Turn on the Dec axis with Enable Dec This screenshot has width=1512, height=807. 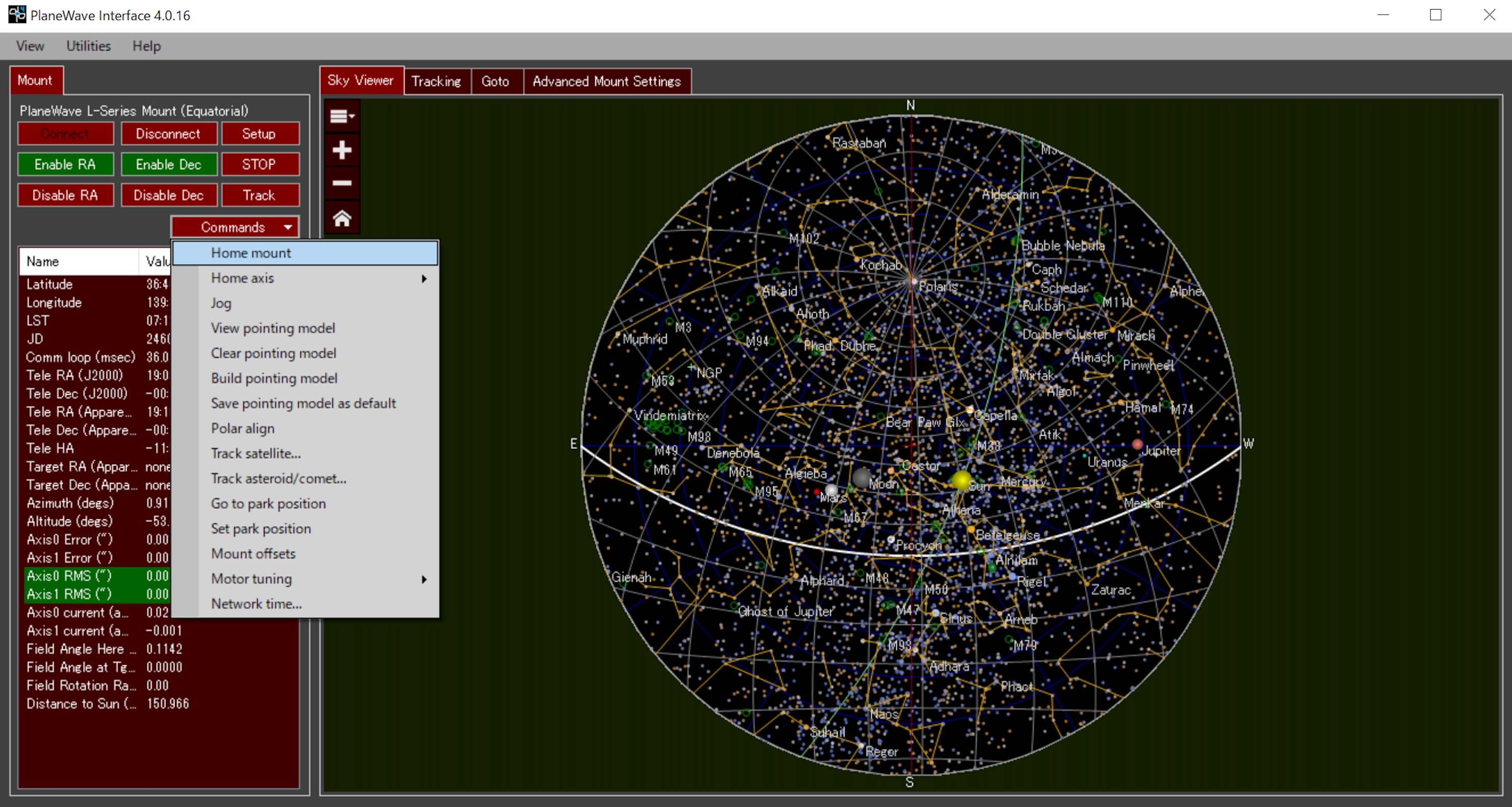(x=168, y=164)
